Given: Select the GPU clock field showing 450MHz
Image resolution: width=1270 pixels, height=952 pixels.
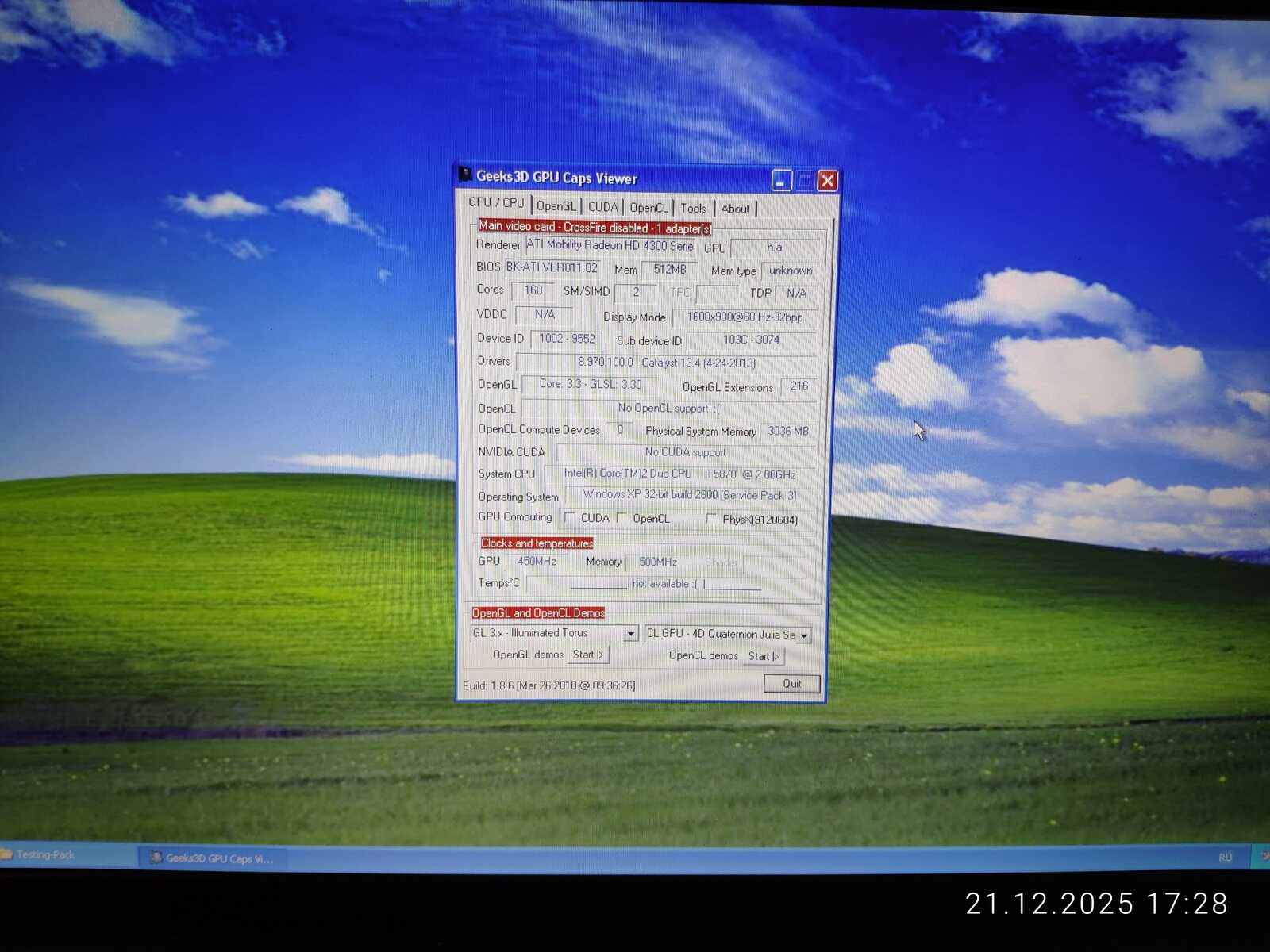Looking at the screenshot, I should (x=537, y=562).
